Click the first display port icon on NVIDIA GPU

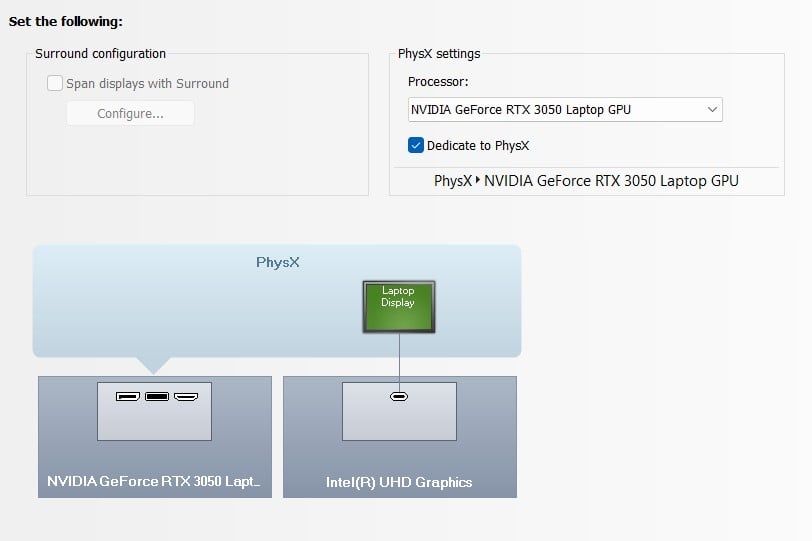(x=128, y=397)
